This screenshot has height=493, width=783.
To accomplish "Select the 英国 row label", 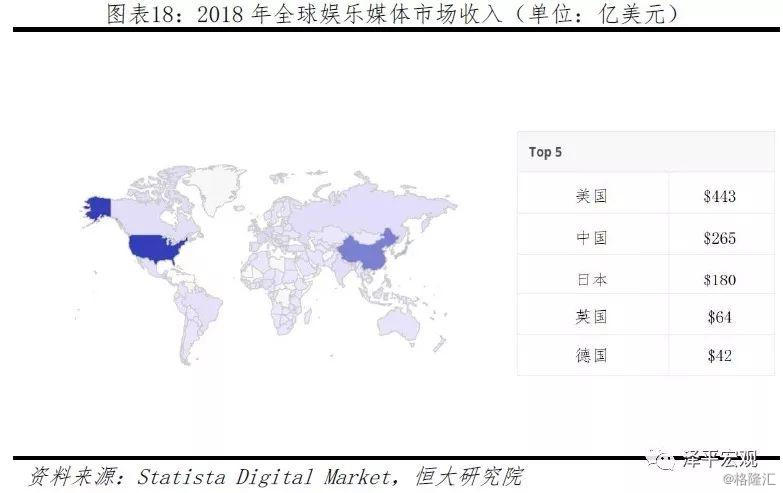I will click(x=592, y=317).
